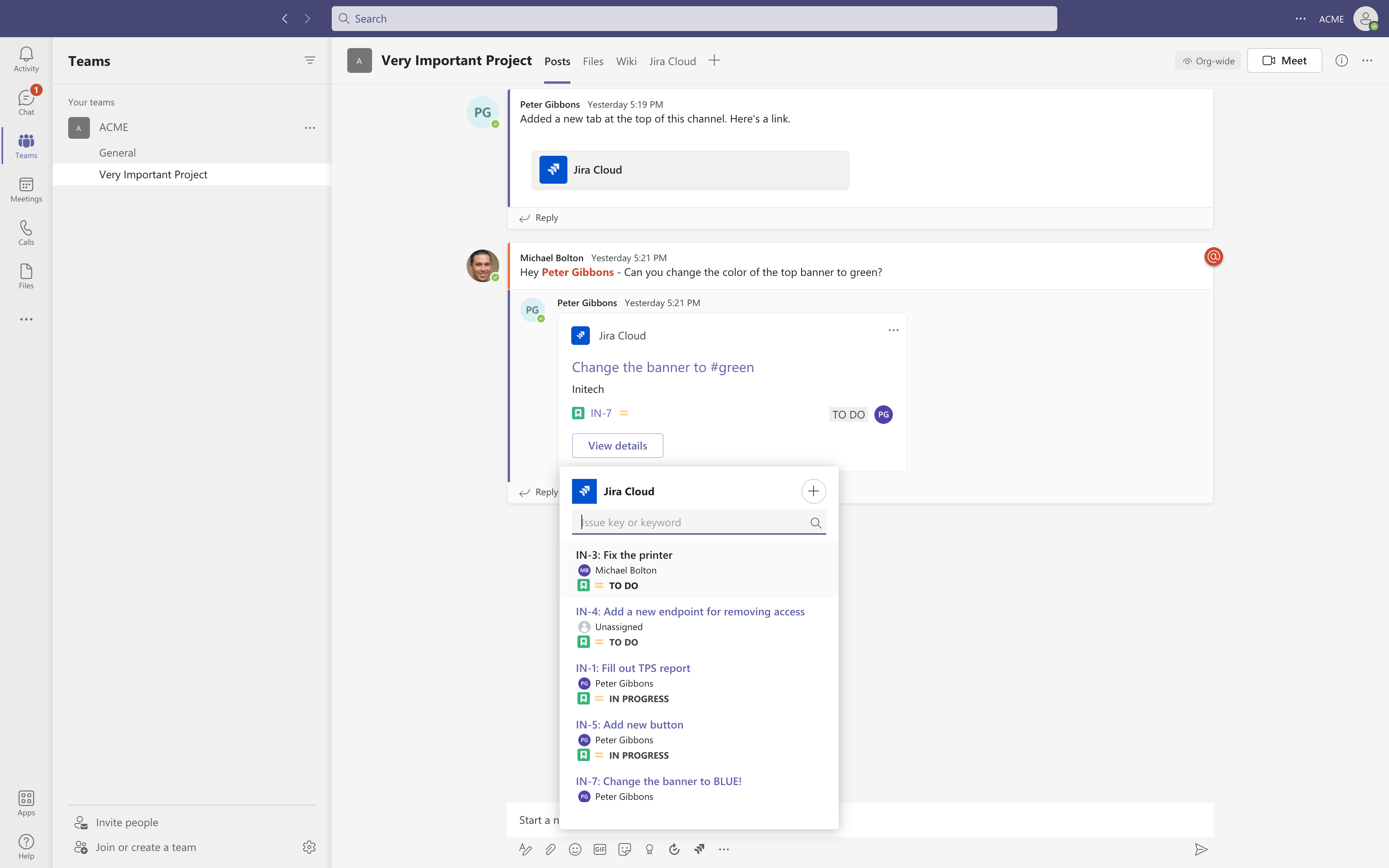Focus the Teams search bar

click(694, 18)
